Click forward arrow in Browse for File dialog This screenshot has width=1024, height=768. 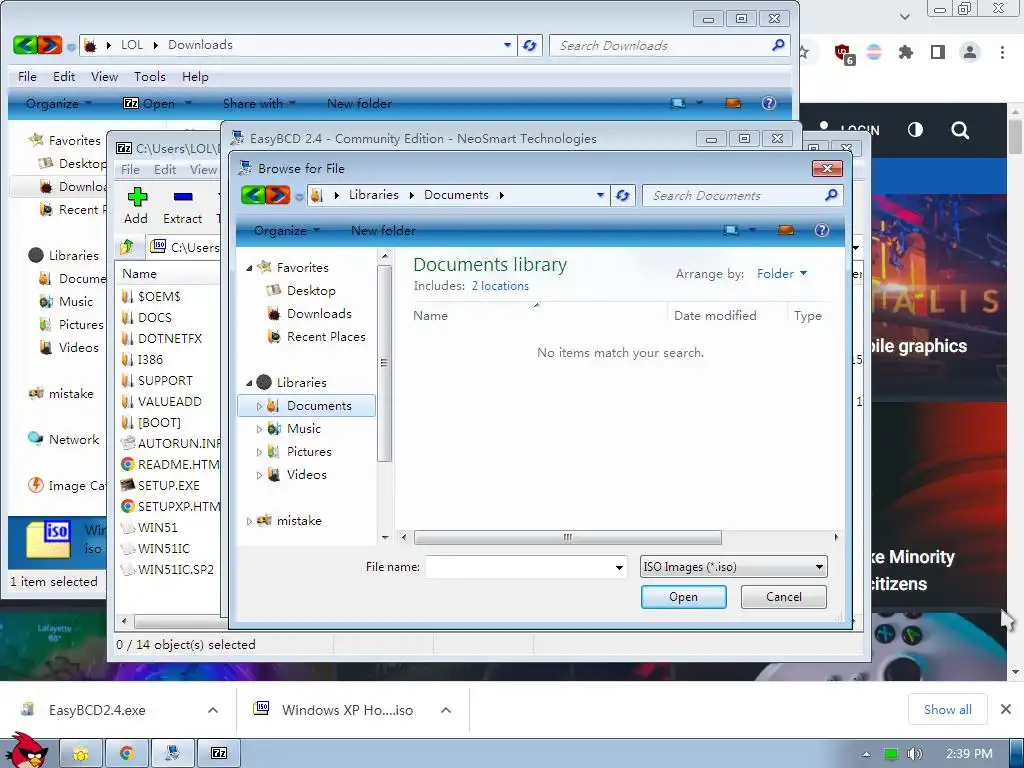tap(278, 195)
